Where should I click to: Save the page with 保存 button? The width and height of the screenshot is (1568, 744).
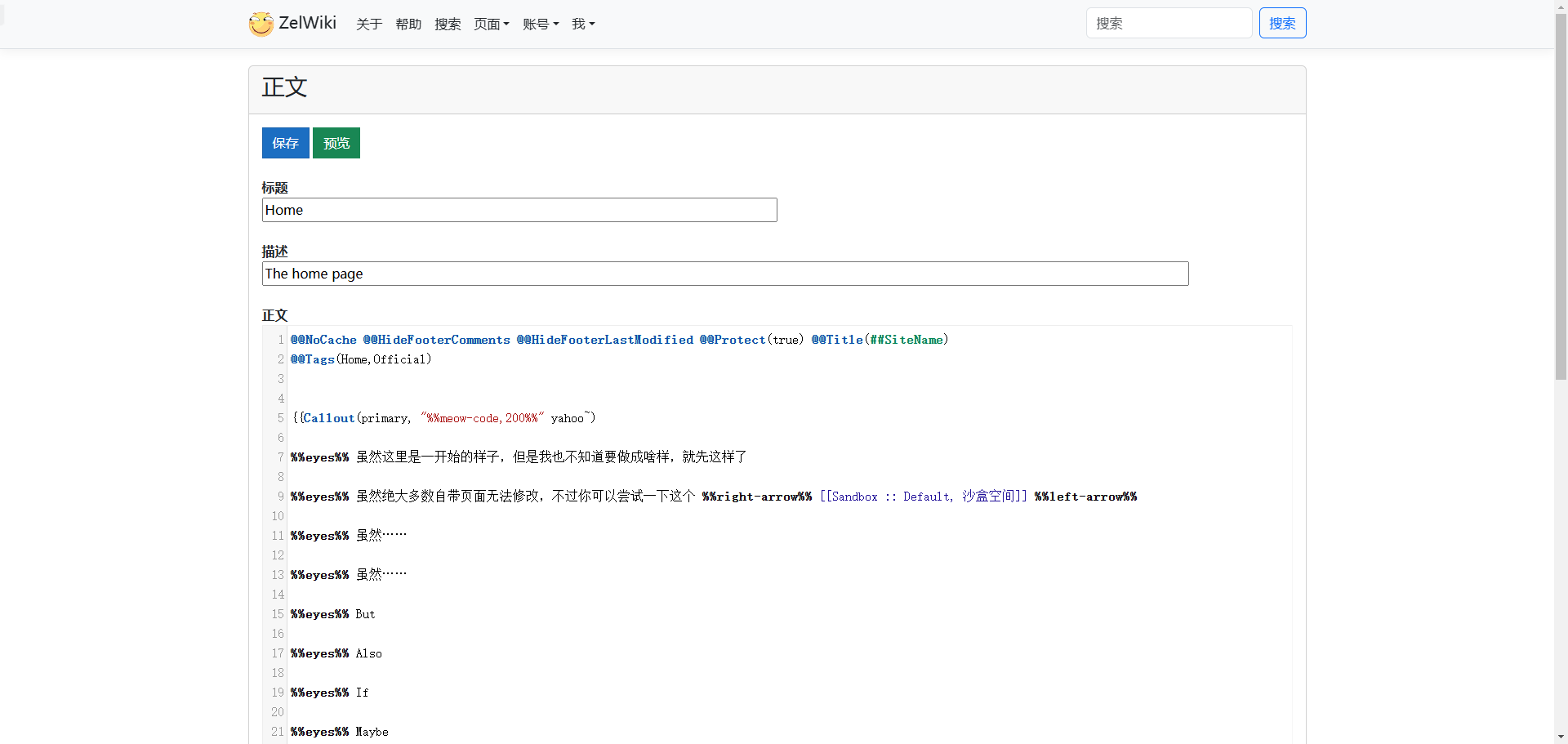[285, 143]
